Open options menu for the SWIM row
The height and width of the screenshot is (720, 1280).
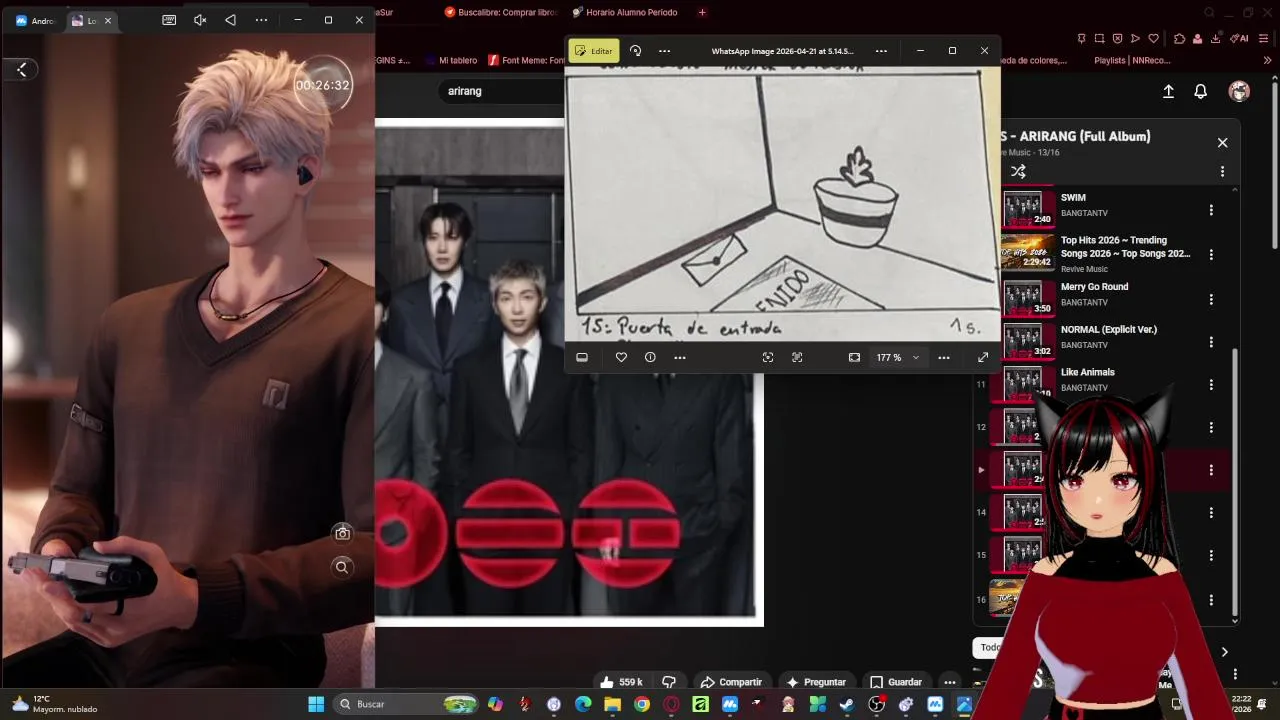point(1211,210)
